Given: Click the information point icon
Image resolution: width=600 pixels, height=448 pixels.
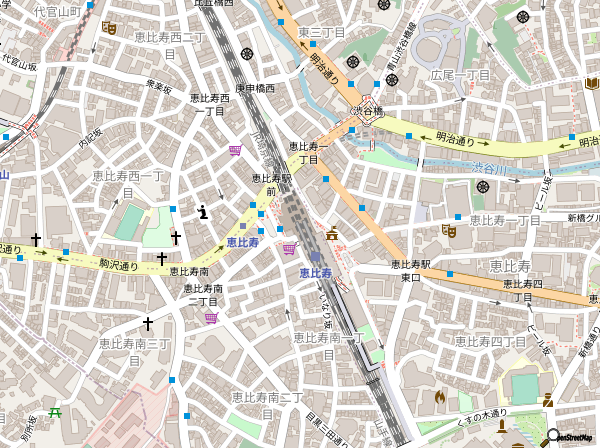Looking at the screenshot, I should (203, 211).
